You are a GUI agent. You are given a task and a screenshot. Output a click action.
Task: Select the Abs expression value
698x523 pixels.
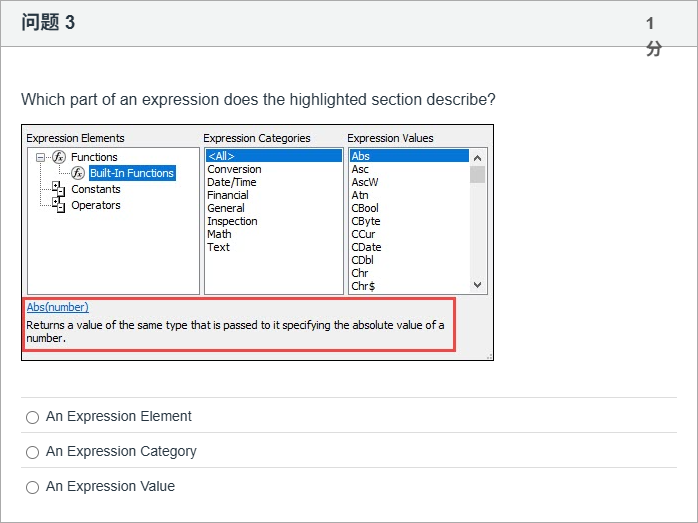[361, 156]
